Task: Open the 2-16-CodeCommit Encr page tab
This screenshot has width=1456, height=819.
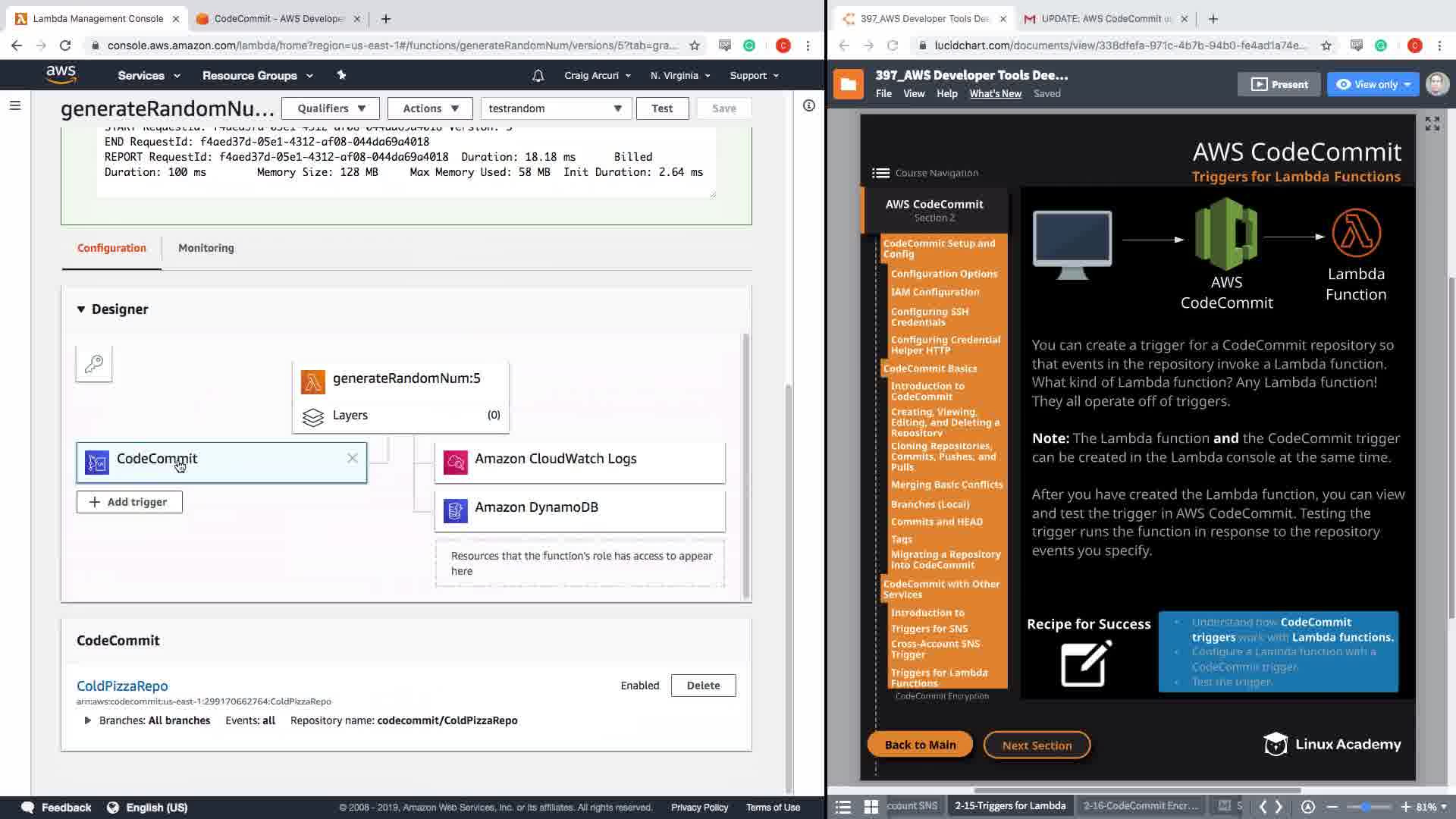Action: (1140, 806)
